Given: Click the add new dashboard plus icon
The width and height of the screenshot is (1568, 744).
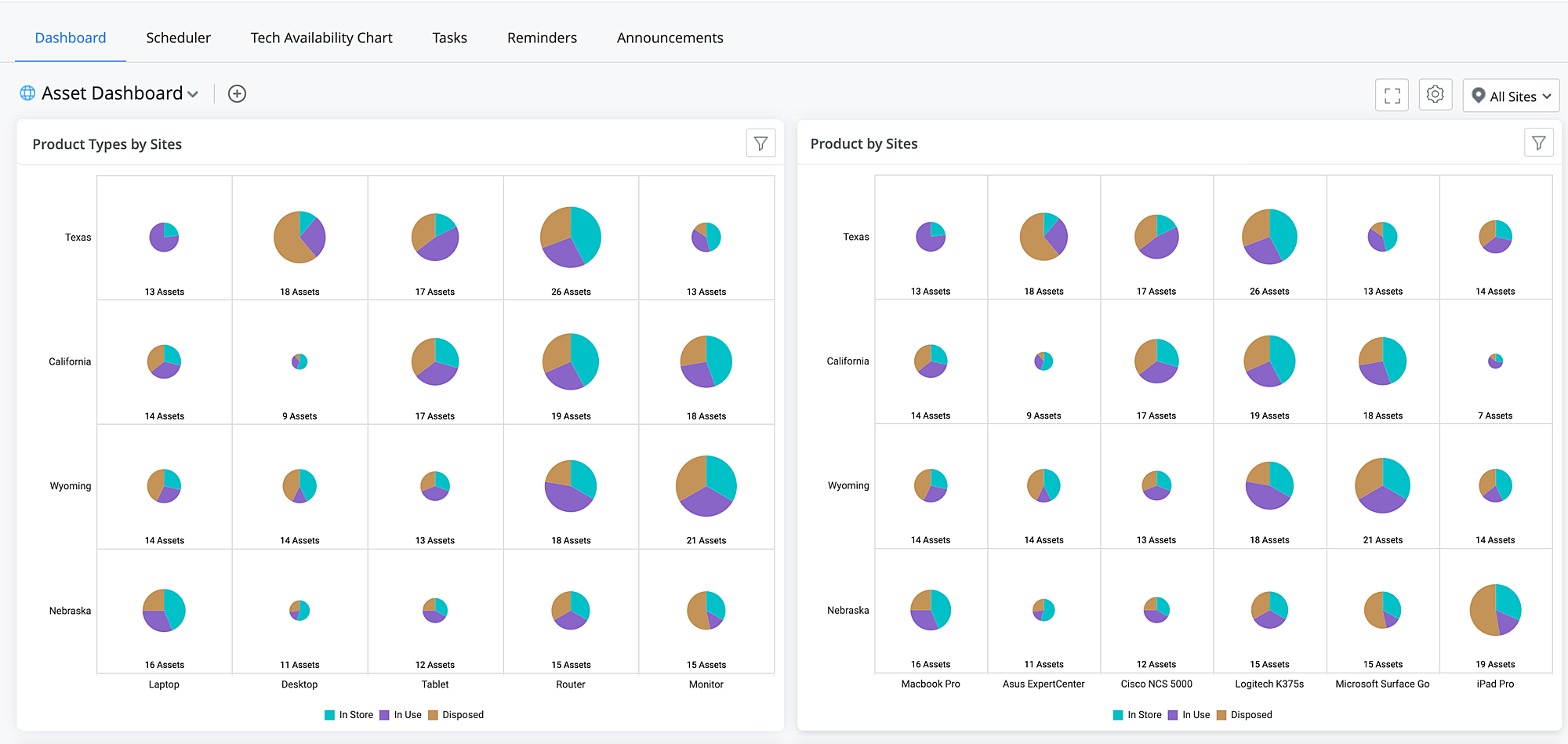Looking at the screenshot, I should [237, 94].
